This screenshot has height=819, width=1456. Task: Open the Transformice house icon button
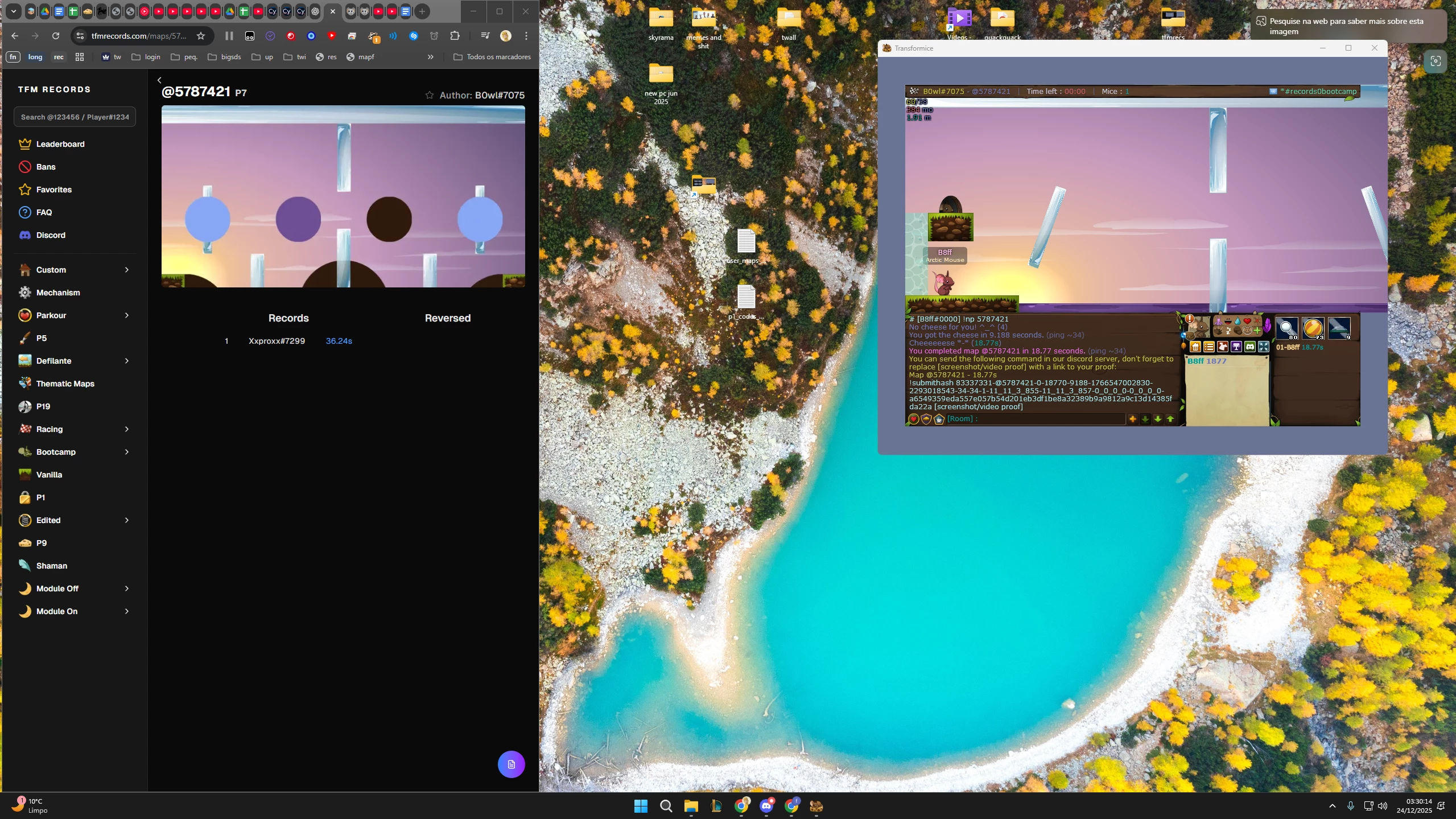1195,347
